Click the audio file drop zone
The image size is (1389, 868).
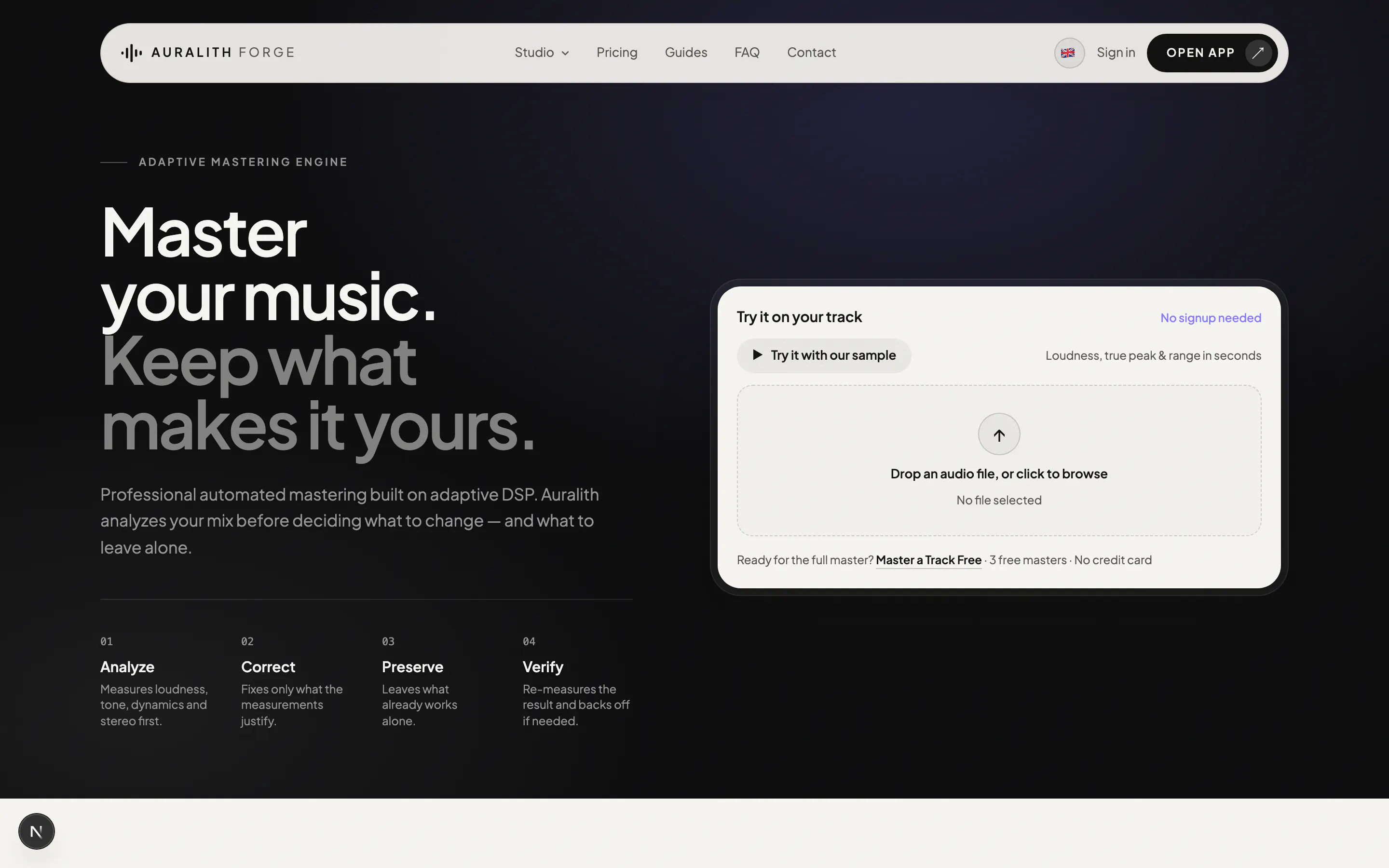click(999, 461)
